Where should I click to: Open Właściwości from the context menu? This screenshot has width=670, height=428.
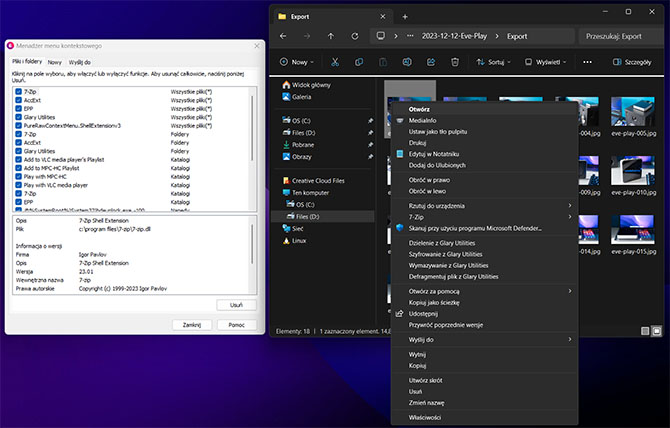click(x=484, y=417)
